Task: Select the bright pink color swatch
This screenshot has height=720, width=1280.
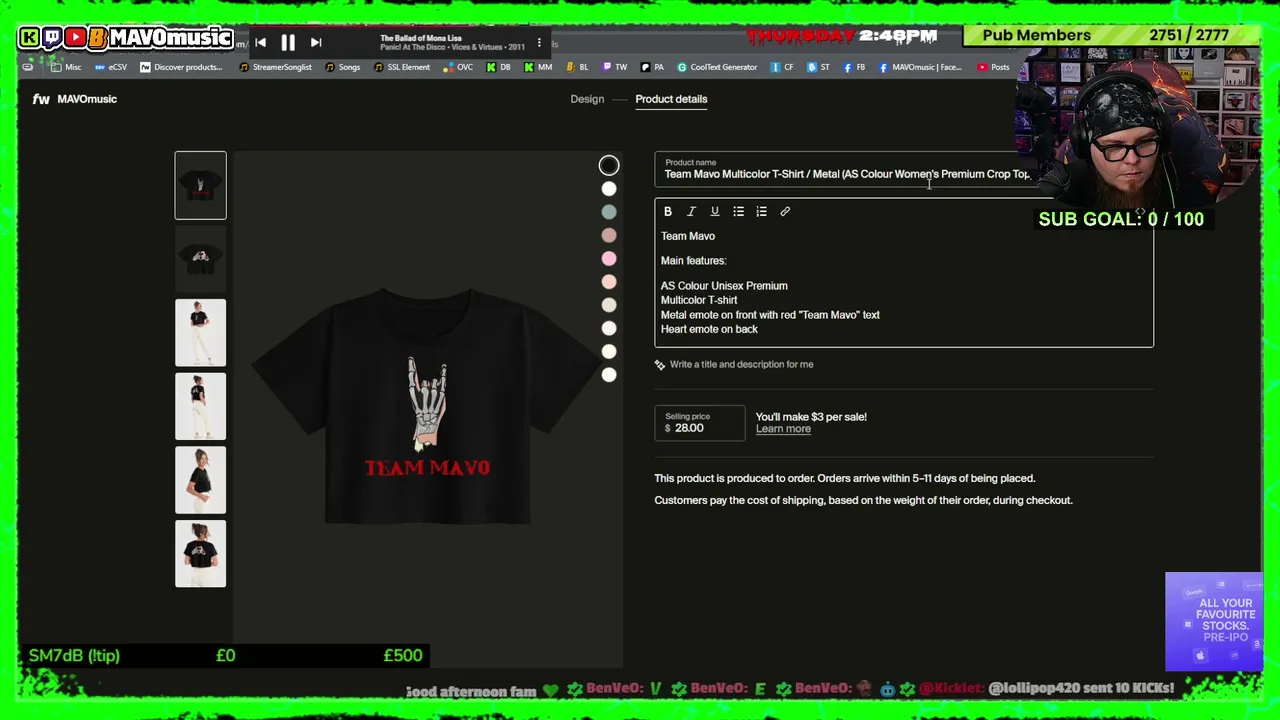Action: [x=609, y=259]
